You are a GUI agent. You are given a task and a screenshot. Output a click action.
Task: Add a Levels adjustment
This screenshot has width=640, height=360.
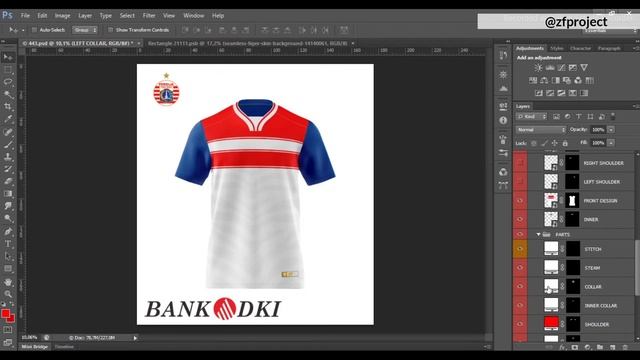[550, 68]
